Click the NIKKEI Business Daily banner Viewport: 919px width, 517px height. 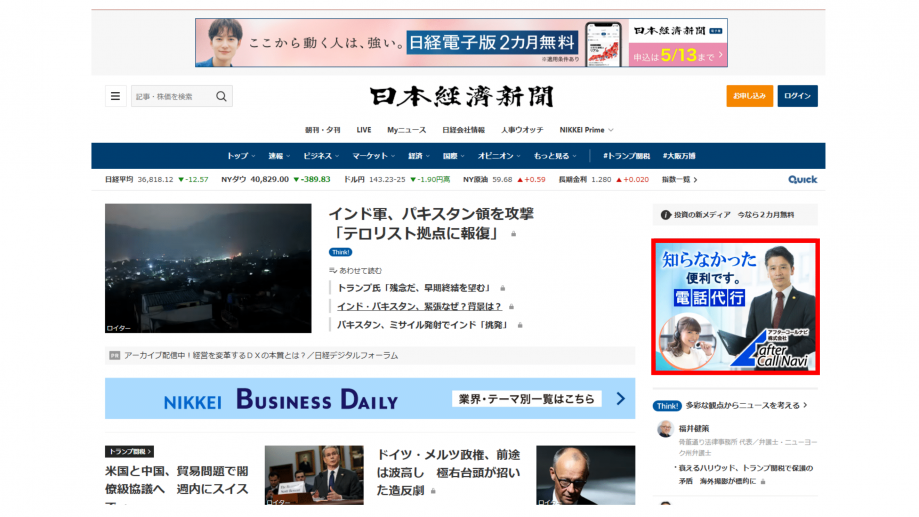tap(370, 399)
